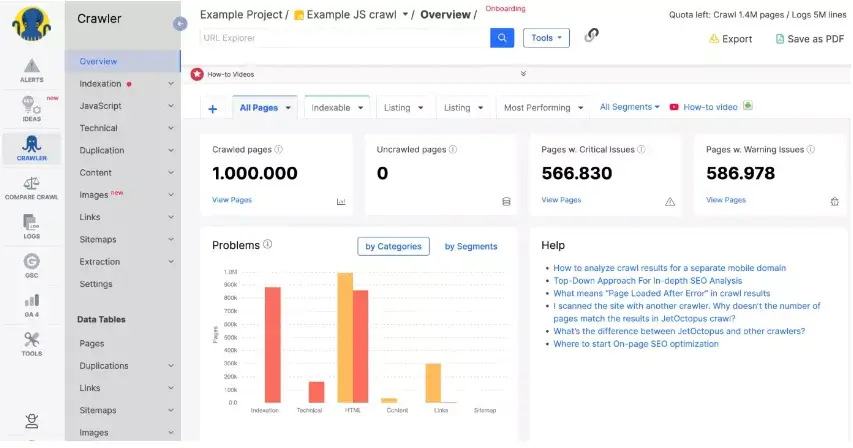853x448 pixels.
Task: Click Save as PDF button
Action: click(x=808, y=39)
